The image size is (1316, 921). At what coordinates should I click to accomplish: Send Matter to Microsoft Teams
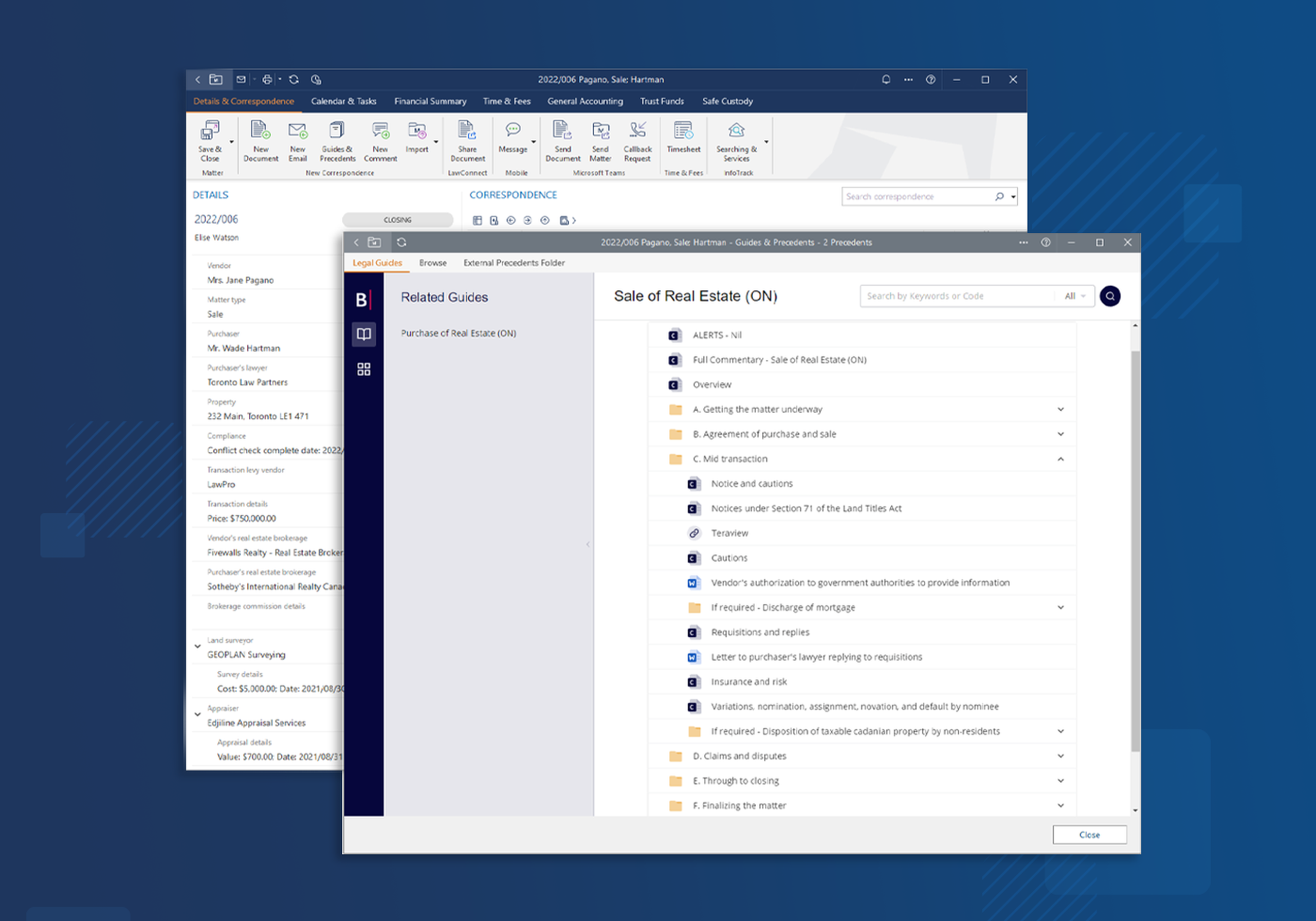click(x=600, y=141)
